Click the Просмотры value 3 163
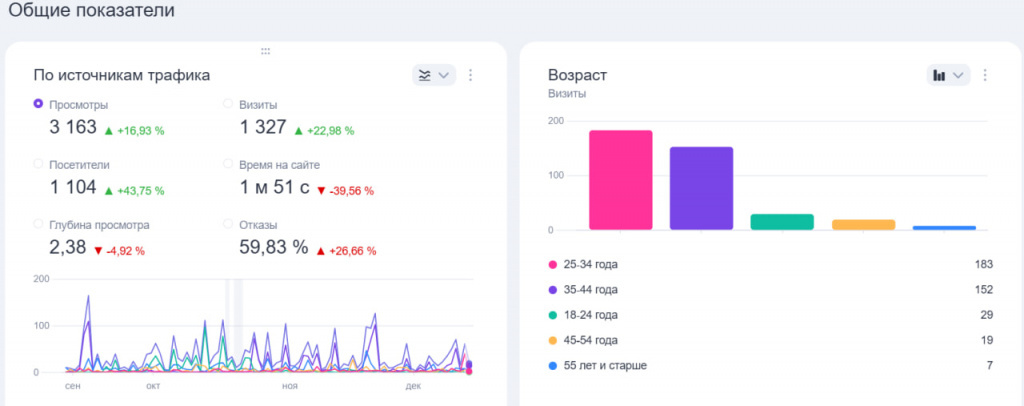The image size is (1024, 406). coord(73,127)
